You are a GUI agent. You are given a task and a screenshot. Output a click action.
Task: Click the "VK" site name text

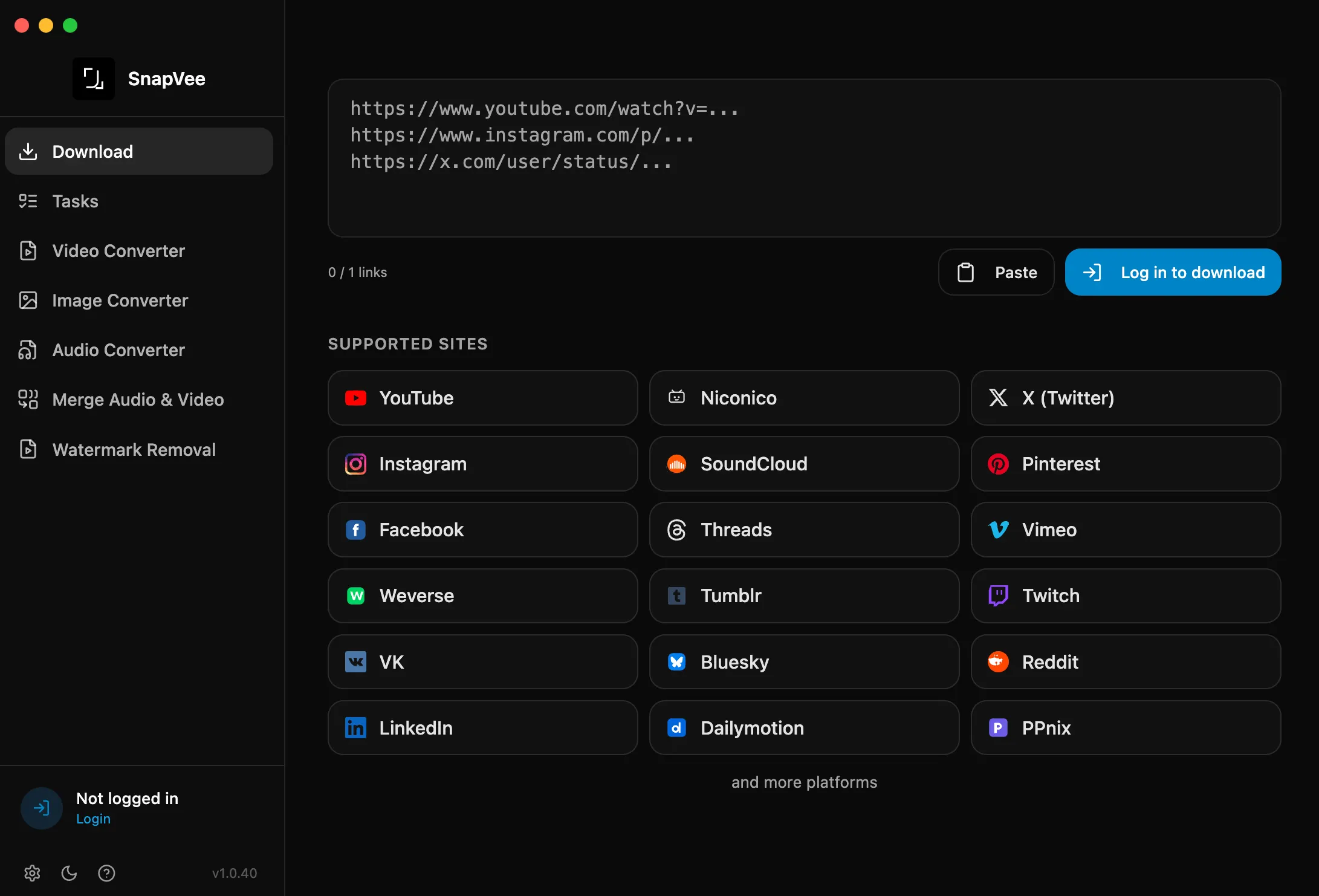pos(392,661)
